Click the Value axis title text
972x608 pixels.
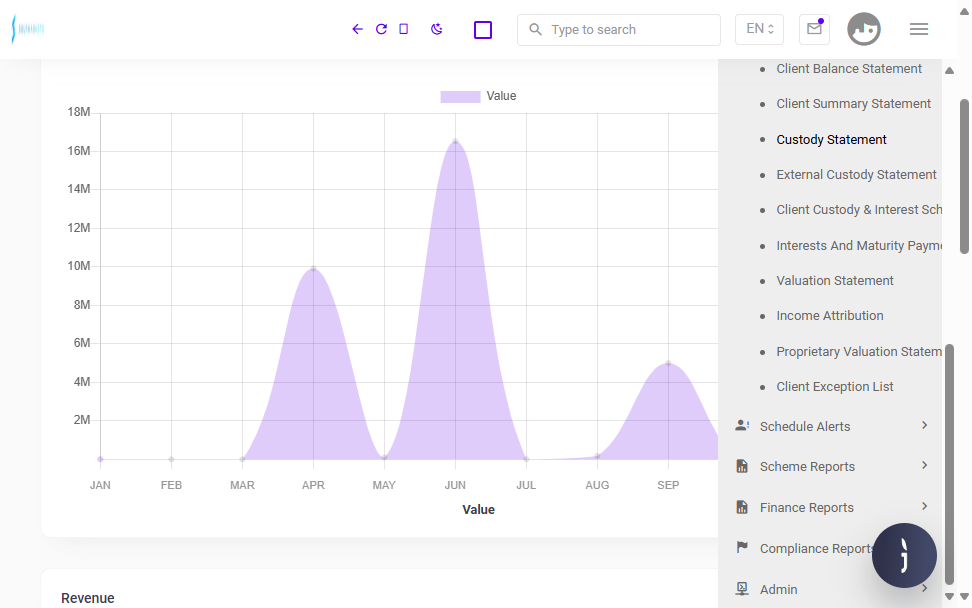[x=479, y=509]
